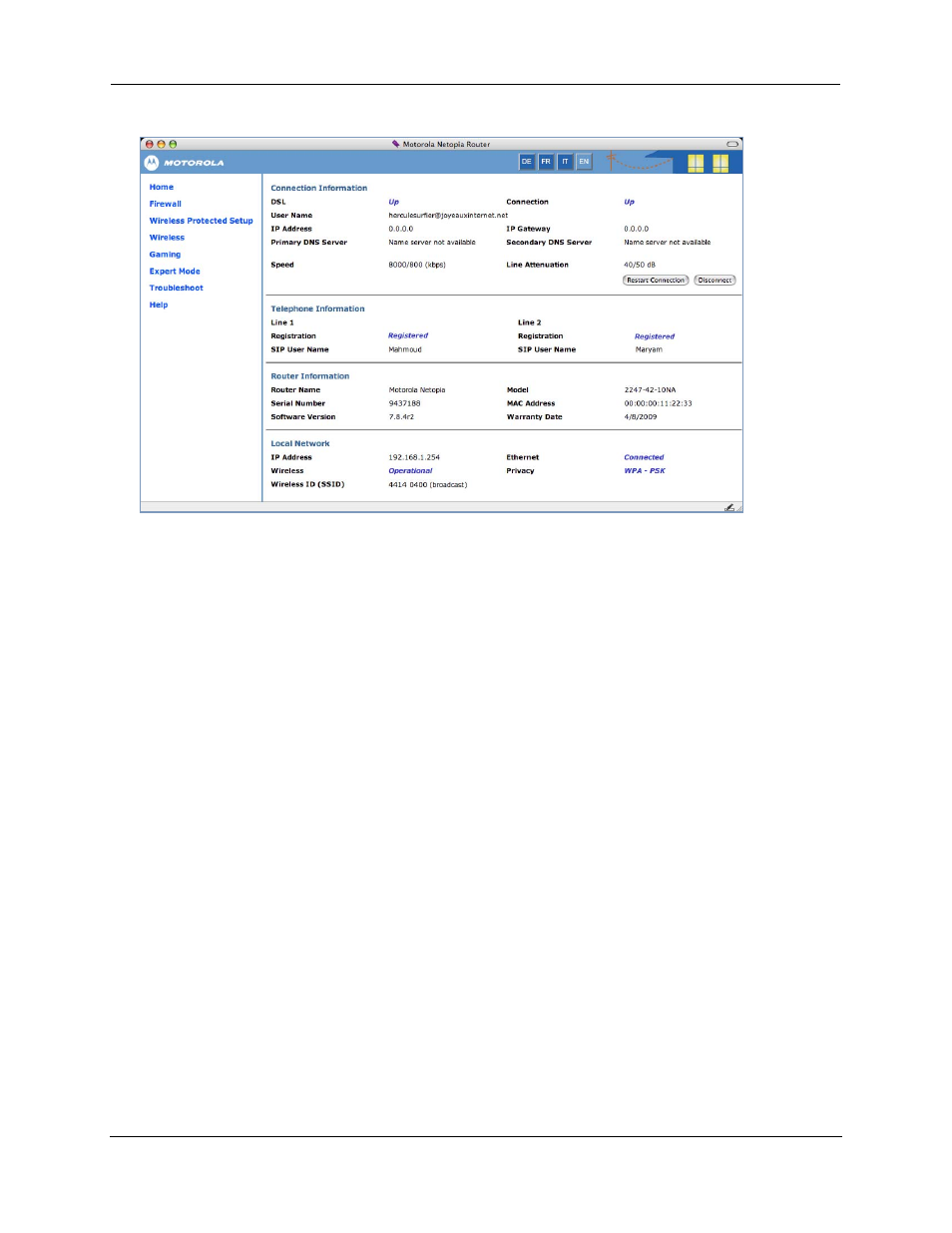Click the 'Telephone Information' heading
The height and width of the screenshot is (1233, 952).
point(317,308)
